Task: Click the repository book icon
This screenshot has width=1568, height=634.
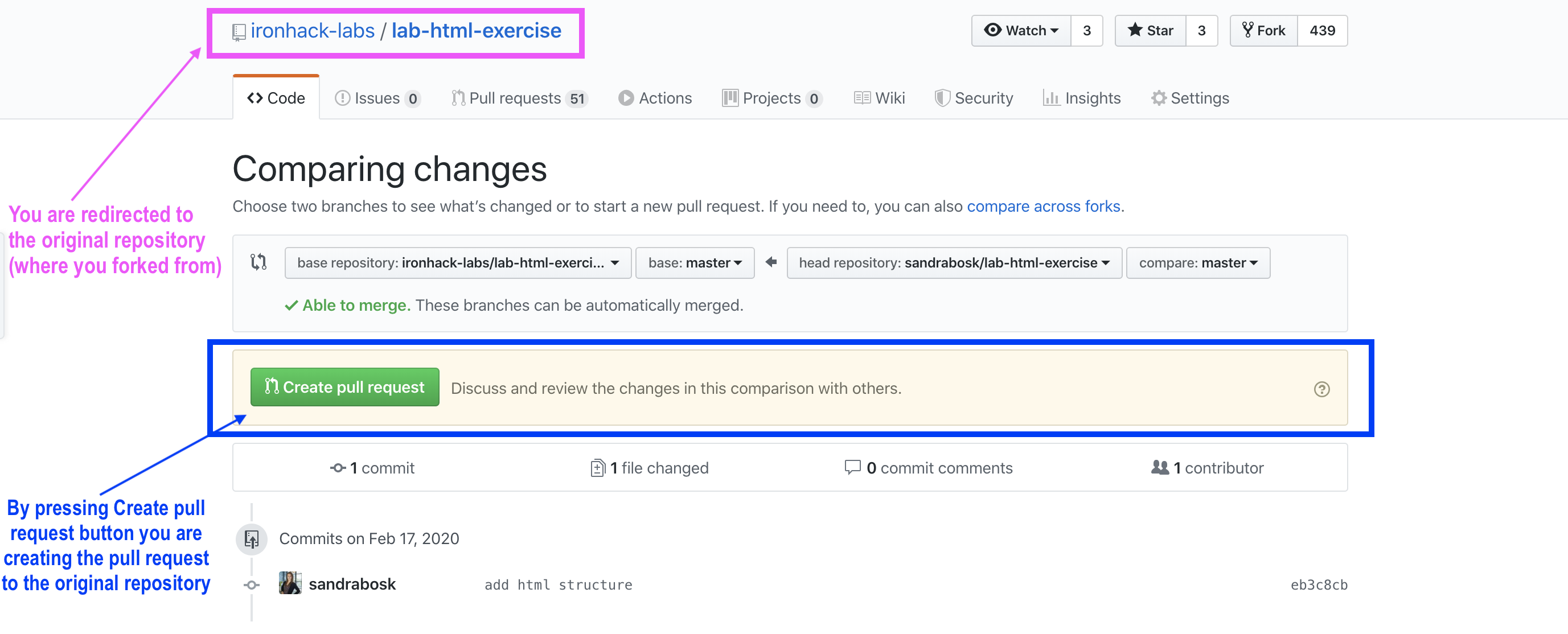Action: [x=239, y=32]
